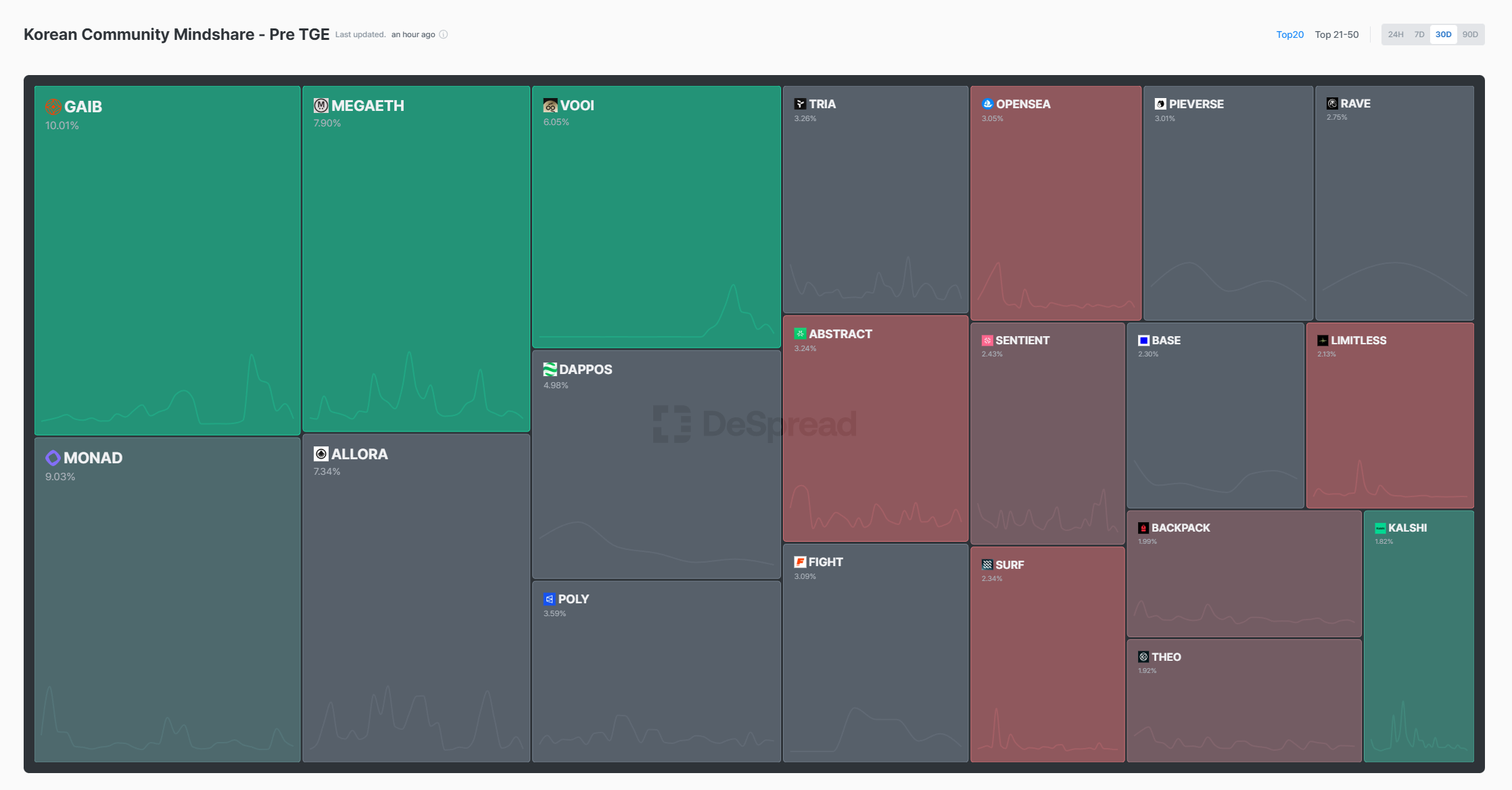Click the DAPPOS green striped icon
The height and width of the screenshot is (790, 1512).
[550, 369]
